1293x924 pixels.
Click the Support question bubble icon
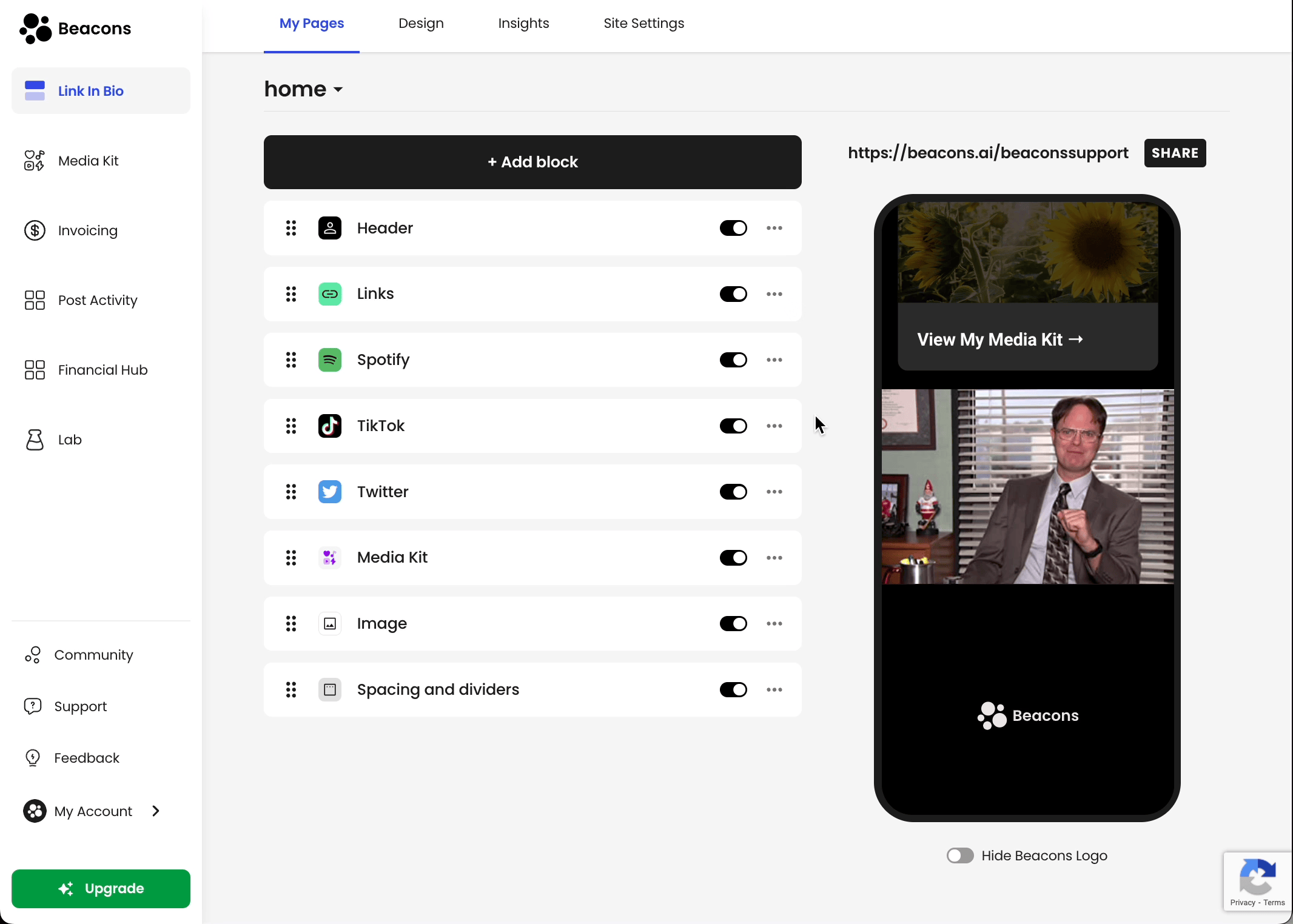33,706
